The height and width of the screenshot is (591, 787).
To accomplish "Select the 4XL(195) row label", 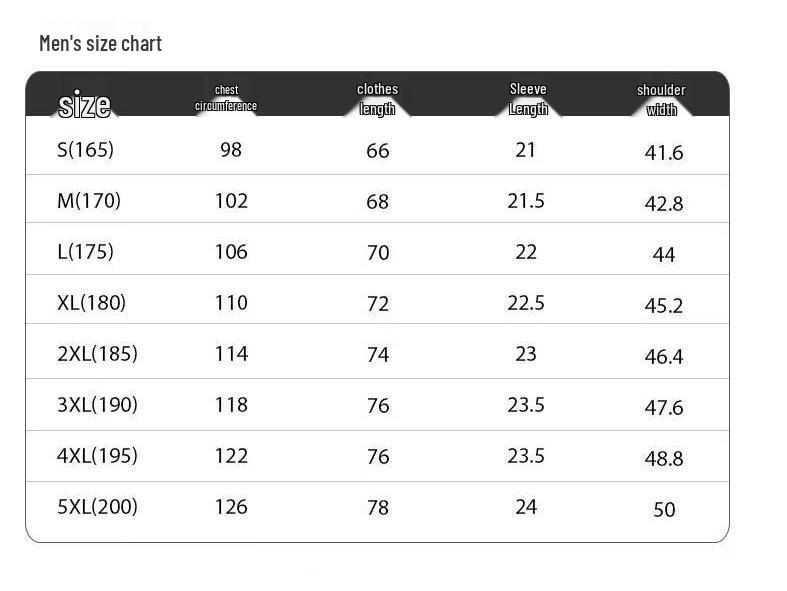I will (x=97, y=456).
